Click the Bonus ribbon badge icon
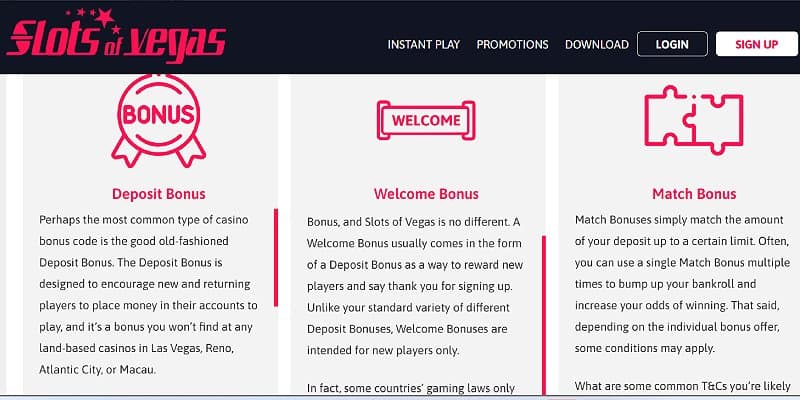Image resolution: width=800 pixels, height=400 pixels. point(158,118)
